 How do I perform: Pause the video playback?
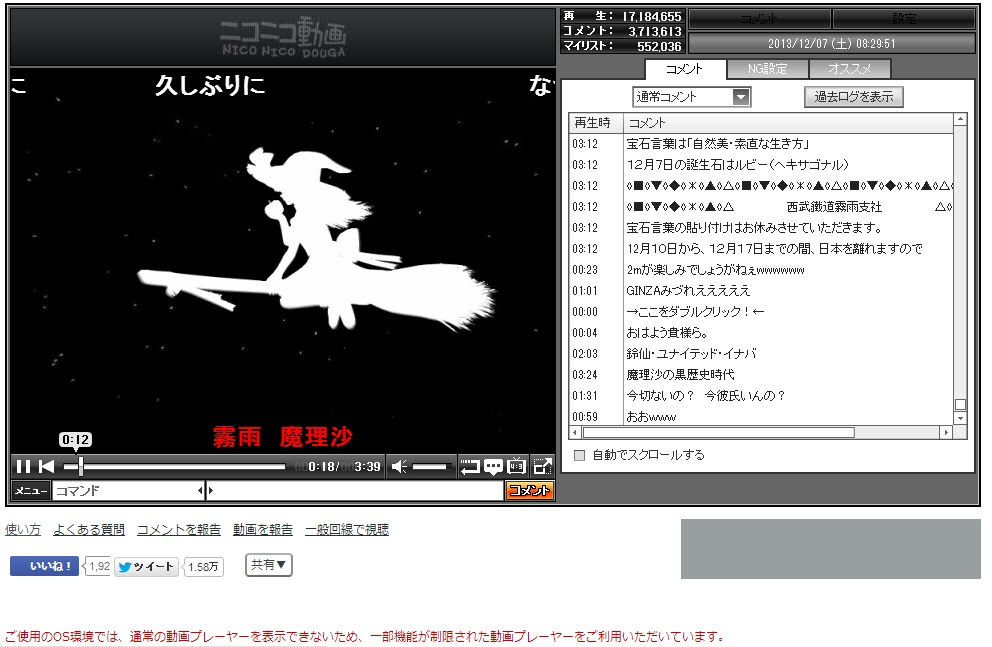[23, 467]
